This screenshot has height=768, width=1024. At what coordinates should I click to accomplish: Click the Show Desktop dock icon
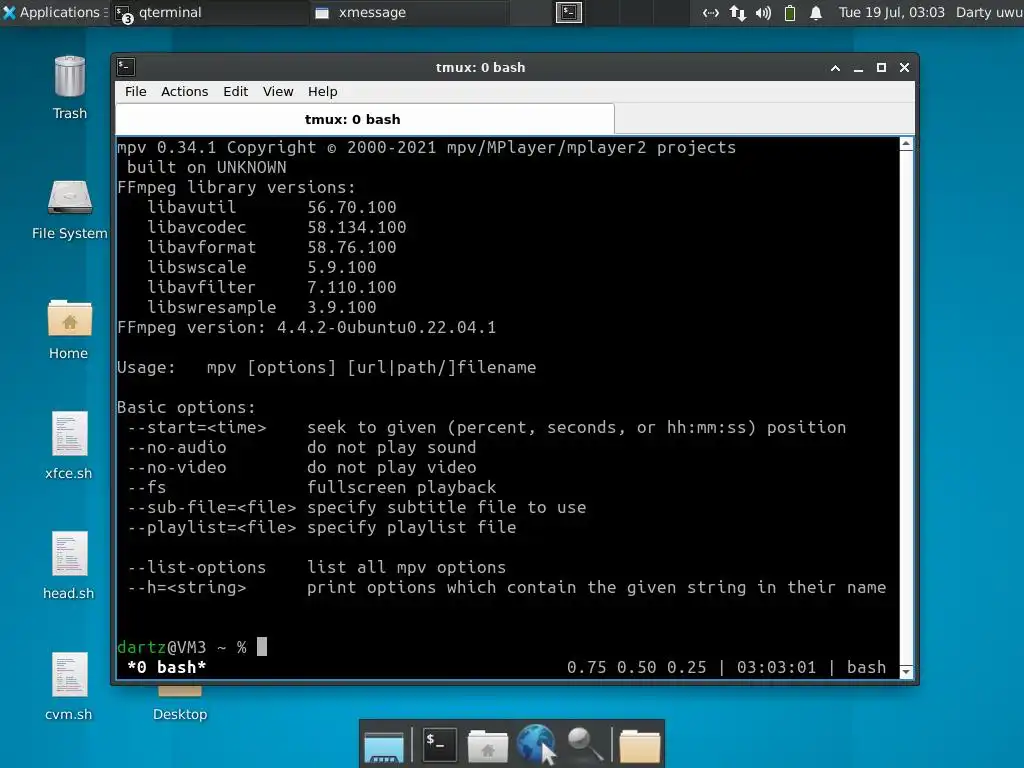tap(384, 746)
